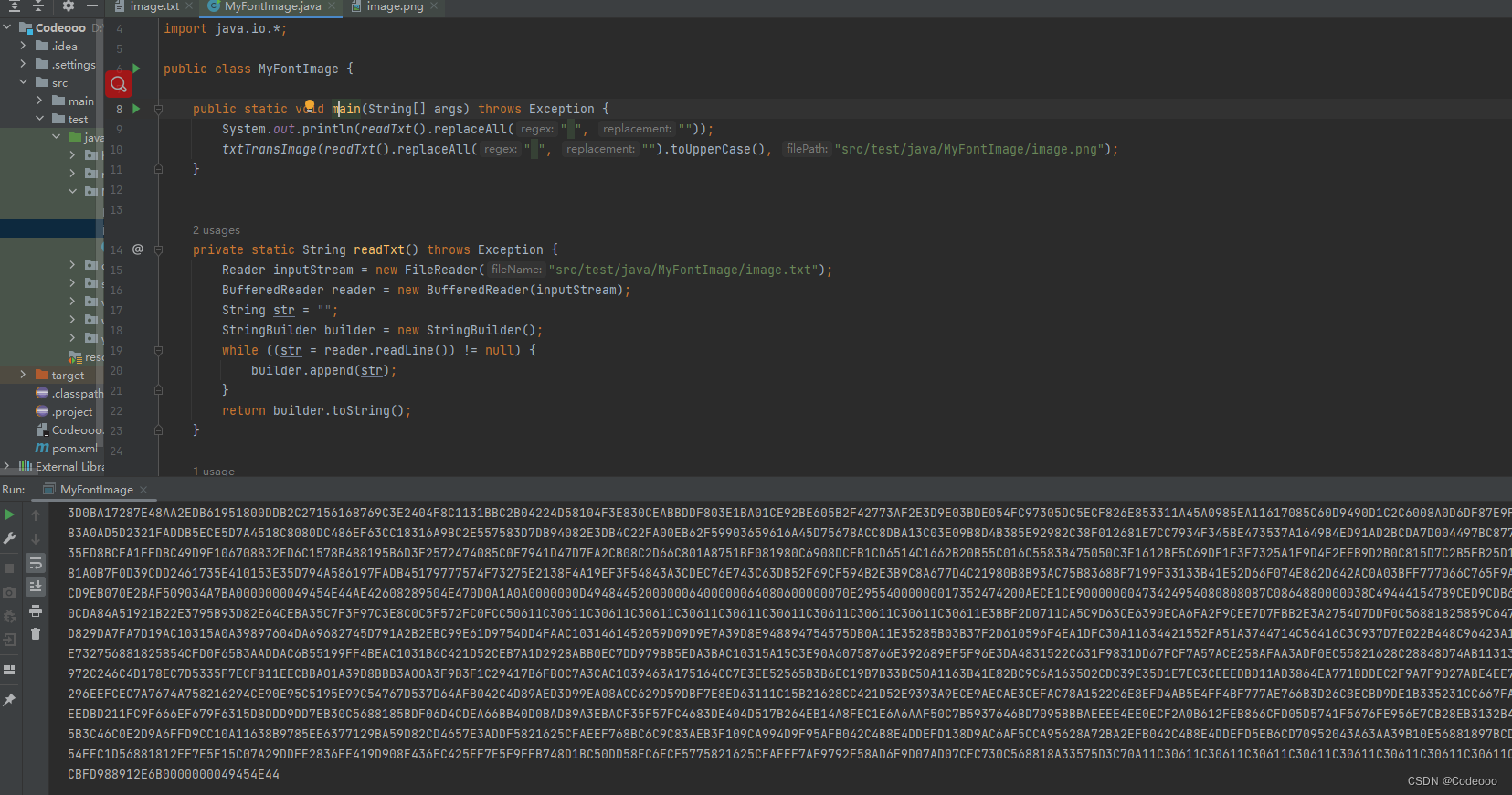The image size is (1512, 795).
Task: Select .classpath file in project tree
Action: click(69, 393)
